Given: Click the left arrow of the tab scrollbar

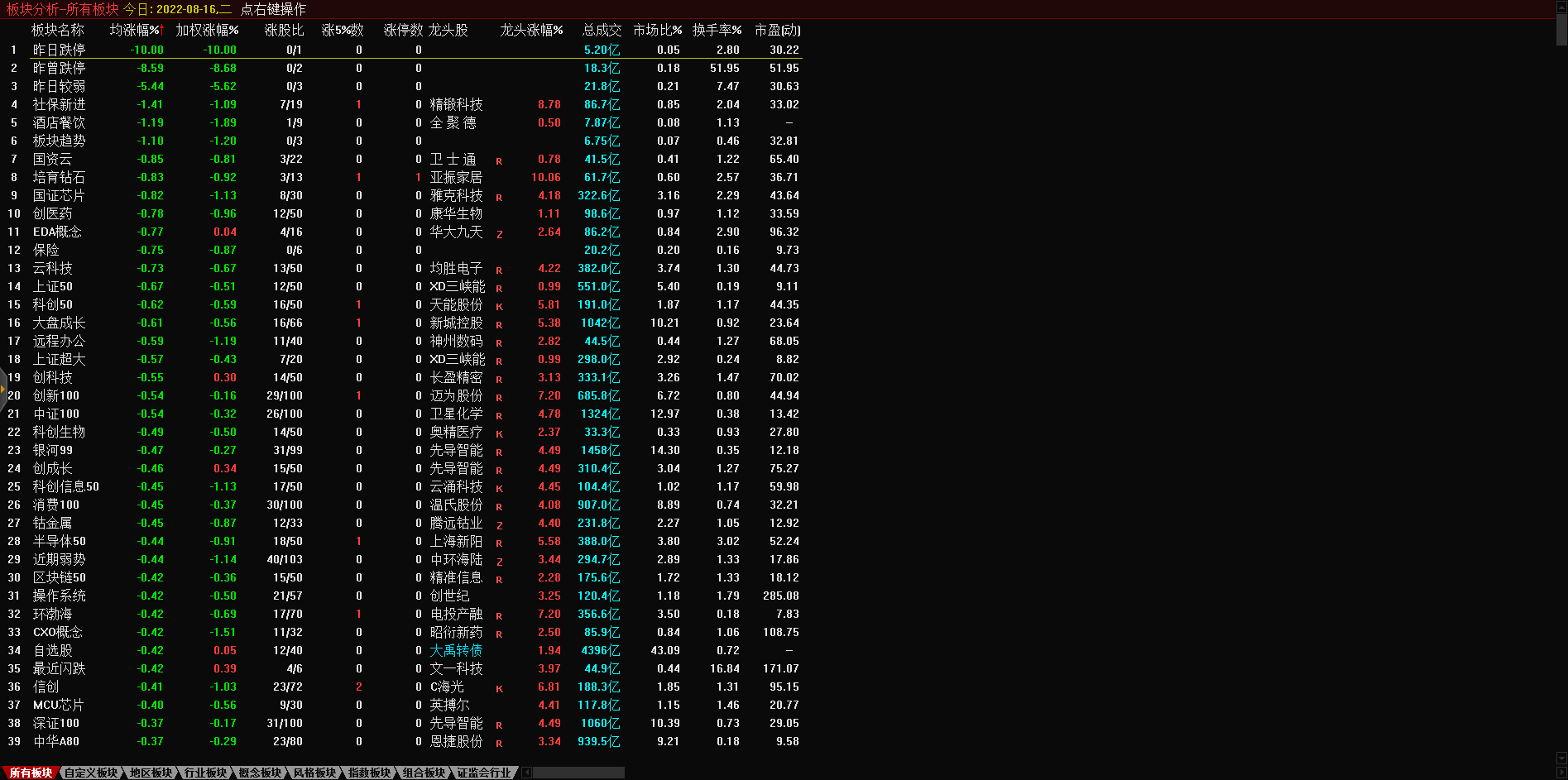Looking at the screenshot, I should tap(527, 773).
